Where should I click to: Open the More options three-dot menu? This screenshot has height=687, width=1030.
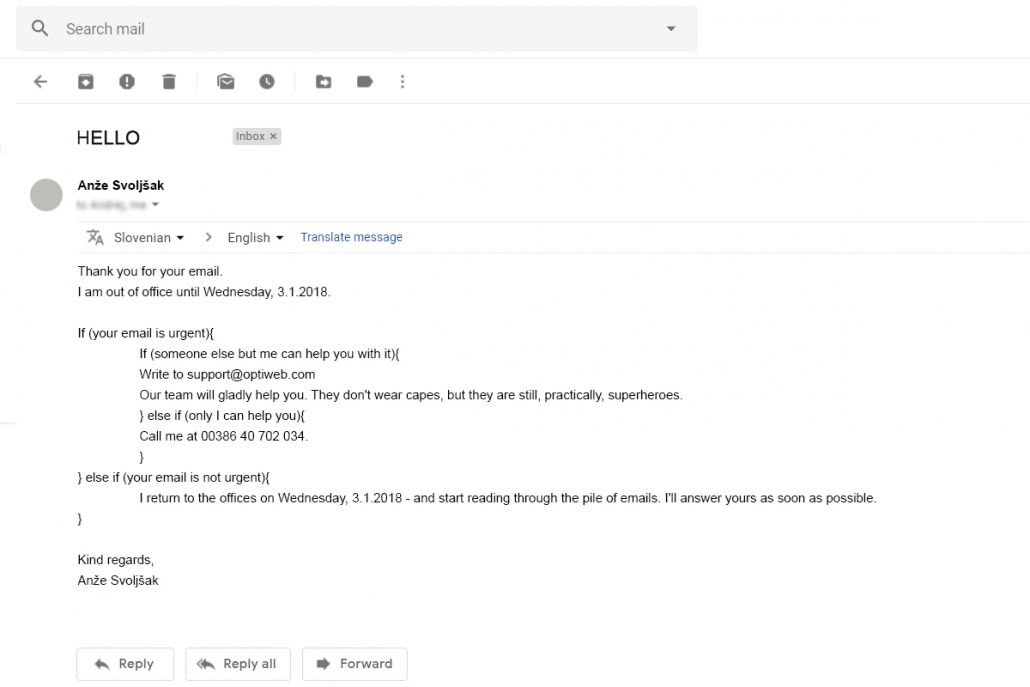[x=402, y=82]
